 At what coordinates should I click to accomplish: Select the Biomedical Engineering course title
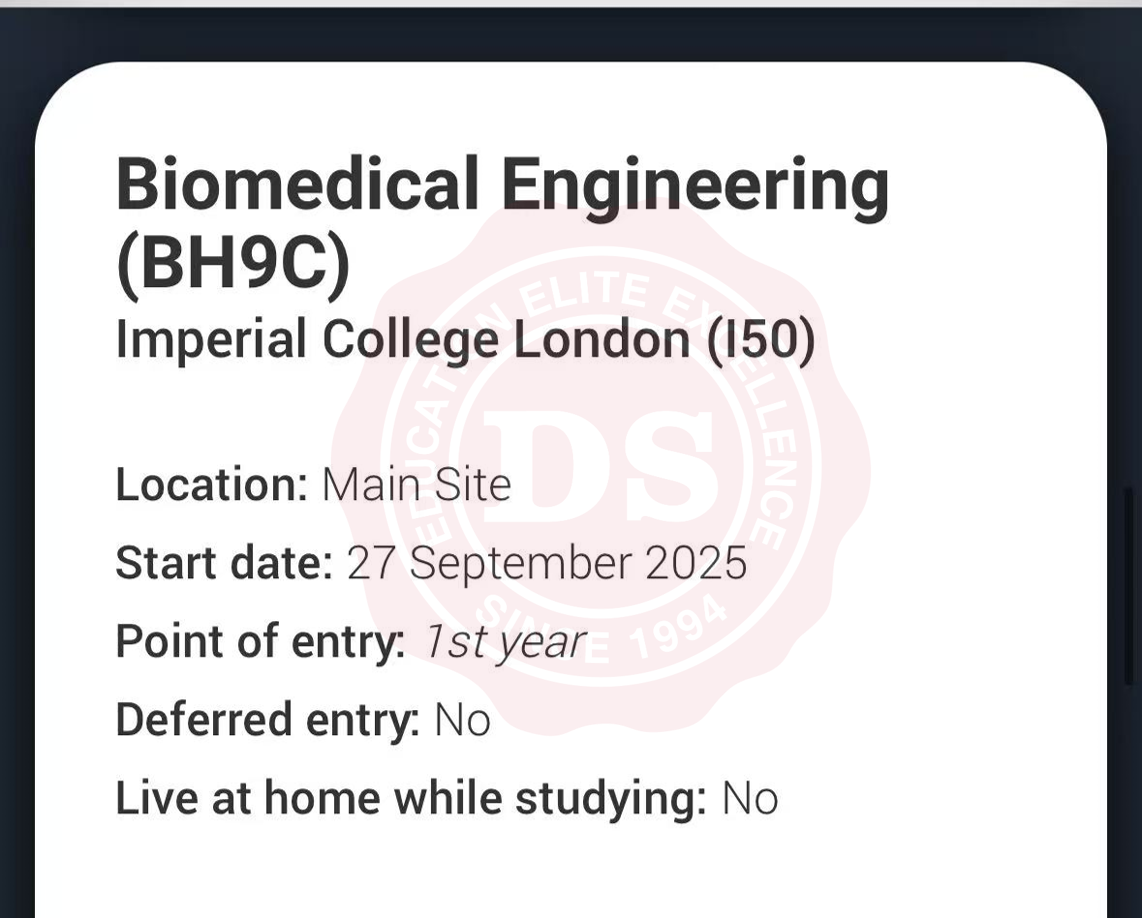coord(502,187)
